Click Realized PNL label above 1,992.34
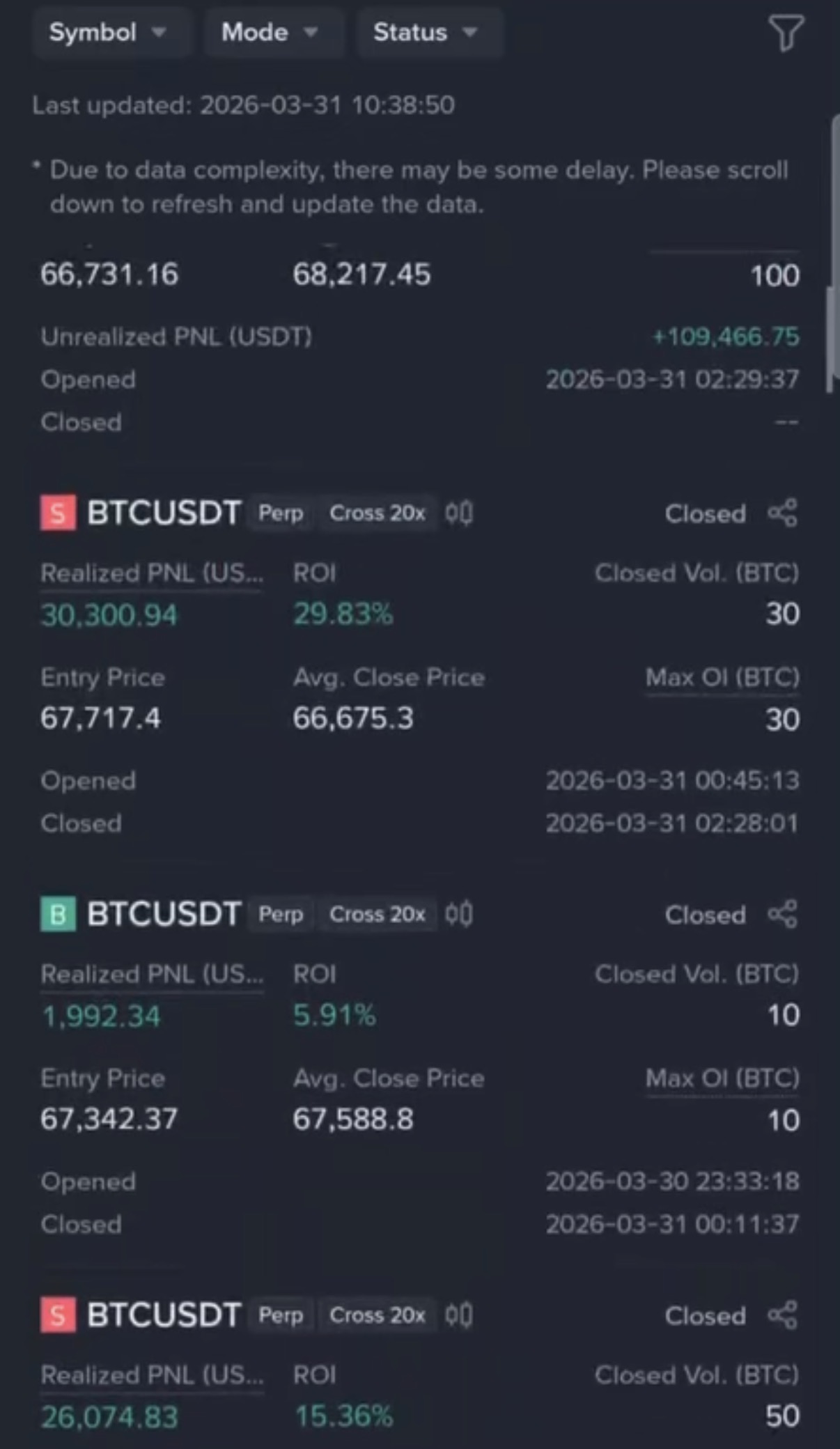This screenshot has height=1449, width=840. point(152,974)
